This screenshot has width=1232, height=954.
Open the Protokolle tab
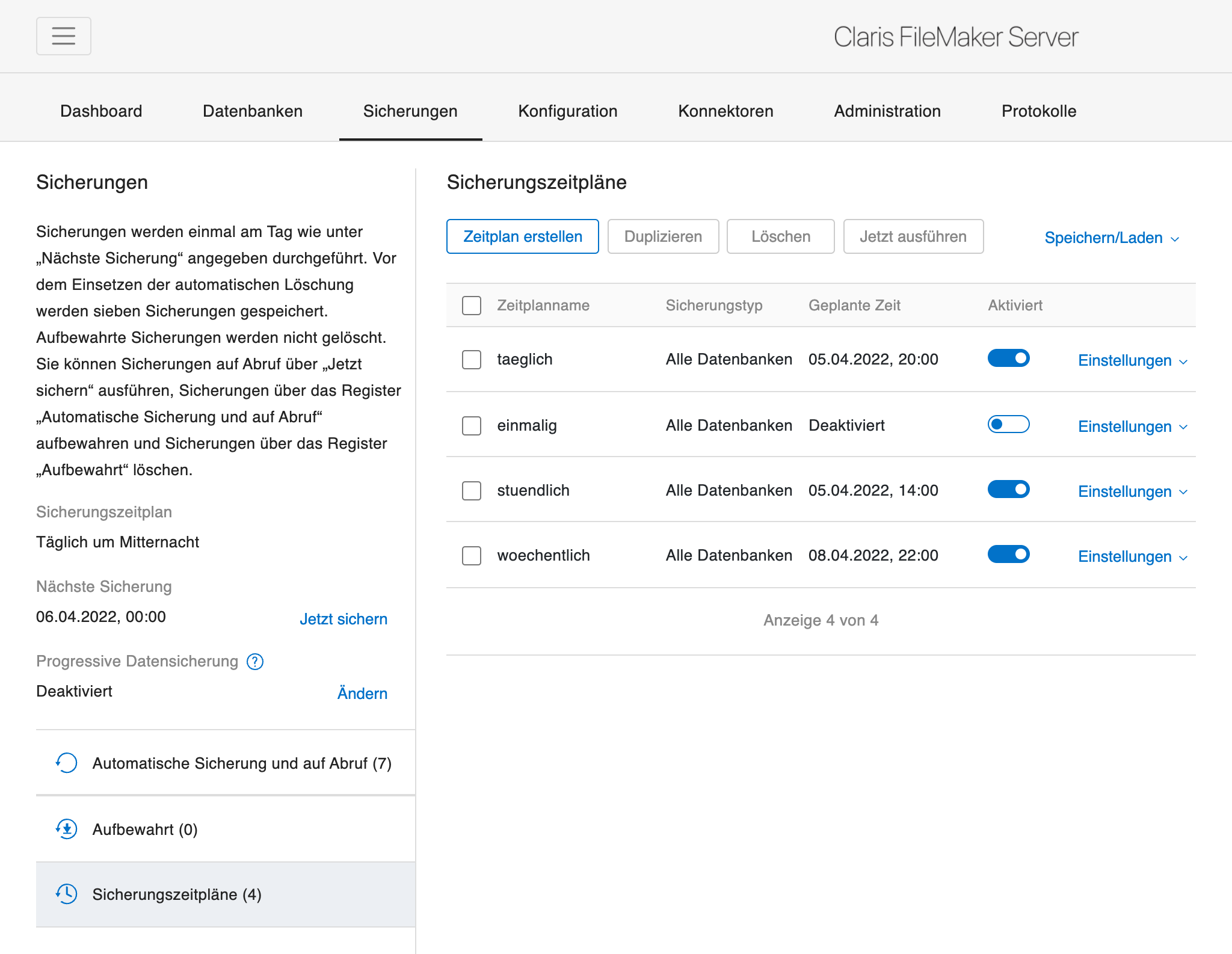coord(1039,111)
